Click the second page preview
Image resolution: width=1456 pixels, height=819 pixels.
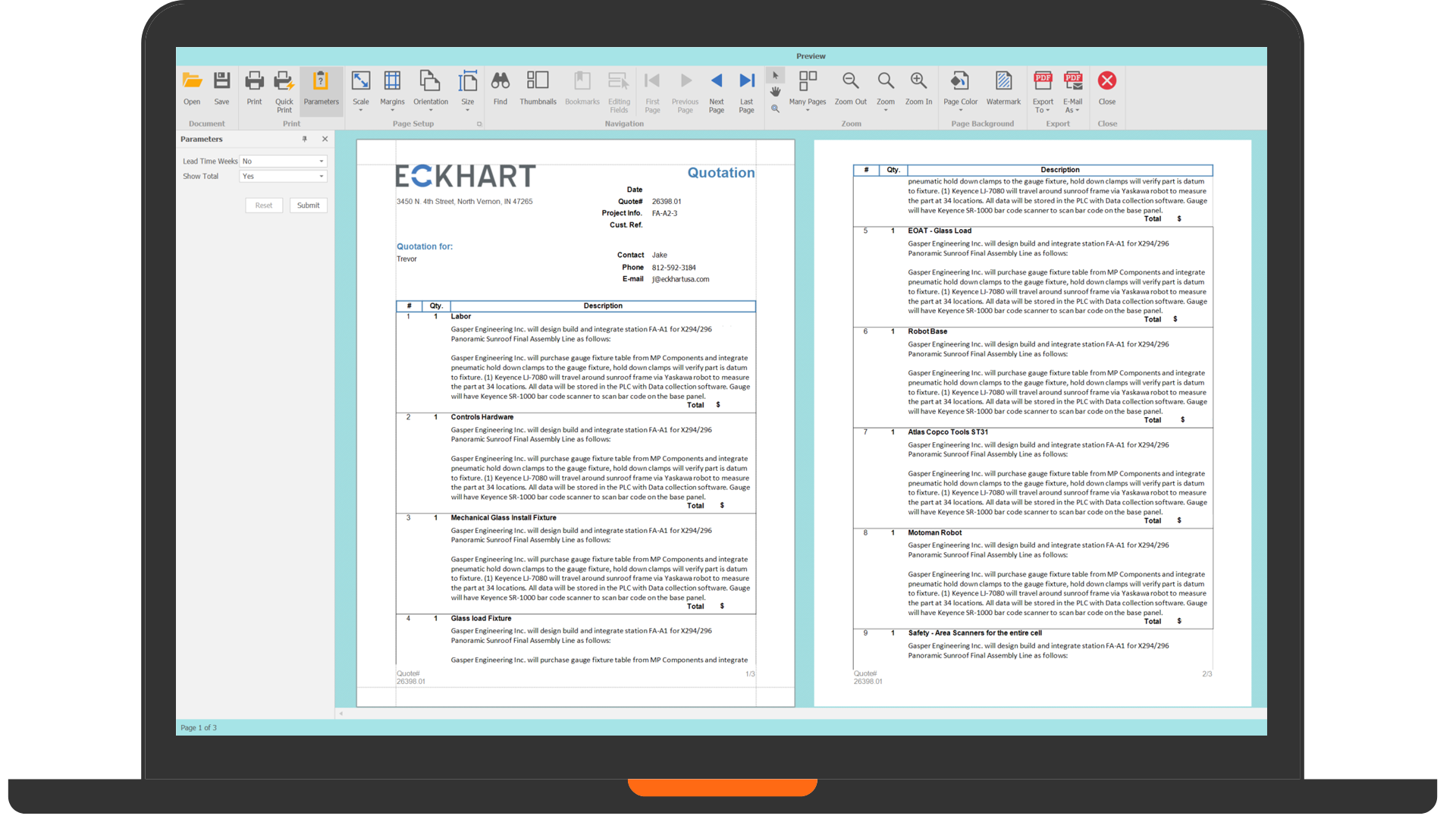pyautogui.click(x=1032, y=422)
